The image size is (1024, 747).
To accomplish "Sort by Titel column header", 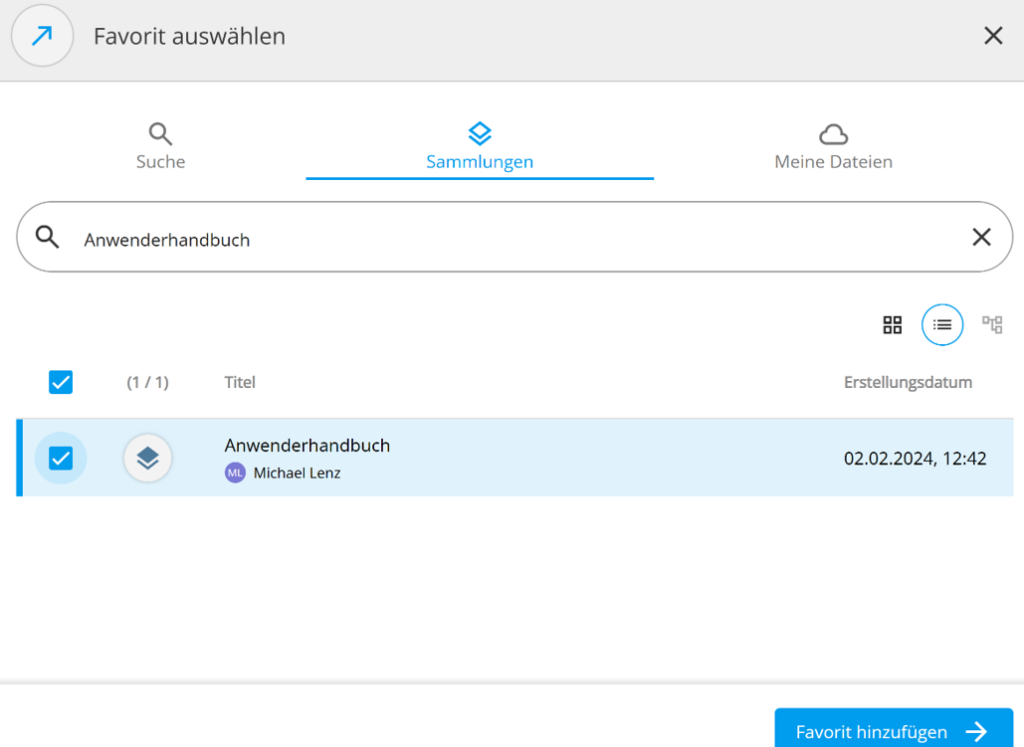I will tap(240, 382).
